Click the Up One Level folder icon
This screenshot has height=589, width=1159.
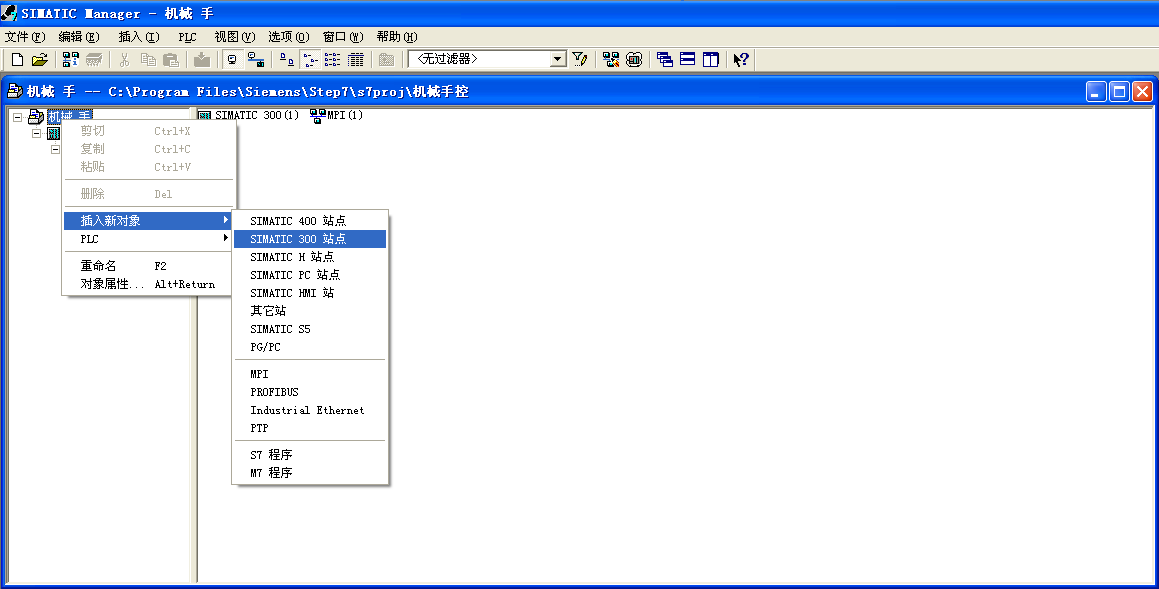click(x=386, y=60)
